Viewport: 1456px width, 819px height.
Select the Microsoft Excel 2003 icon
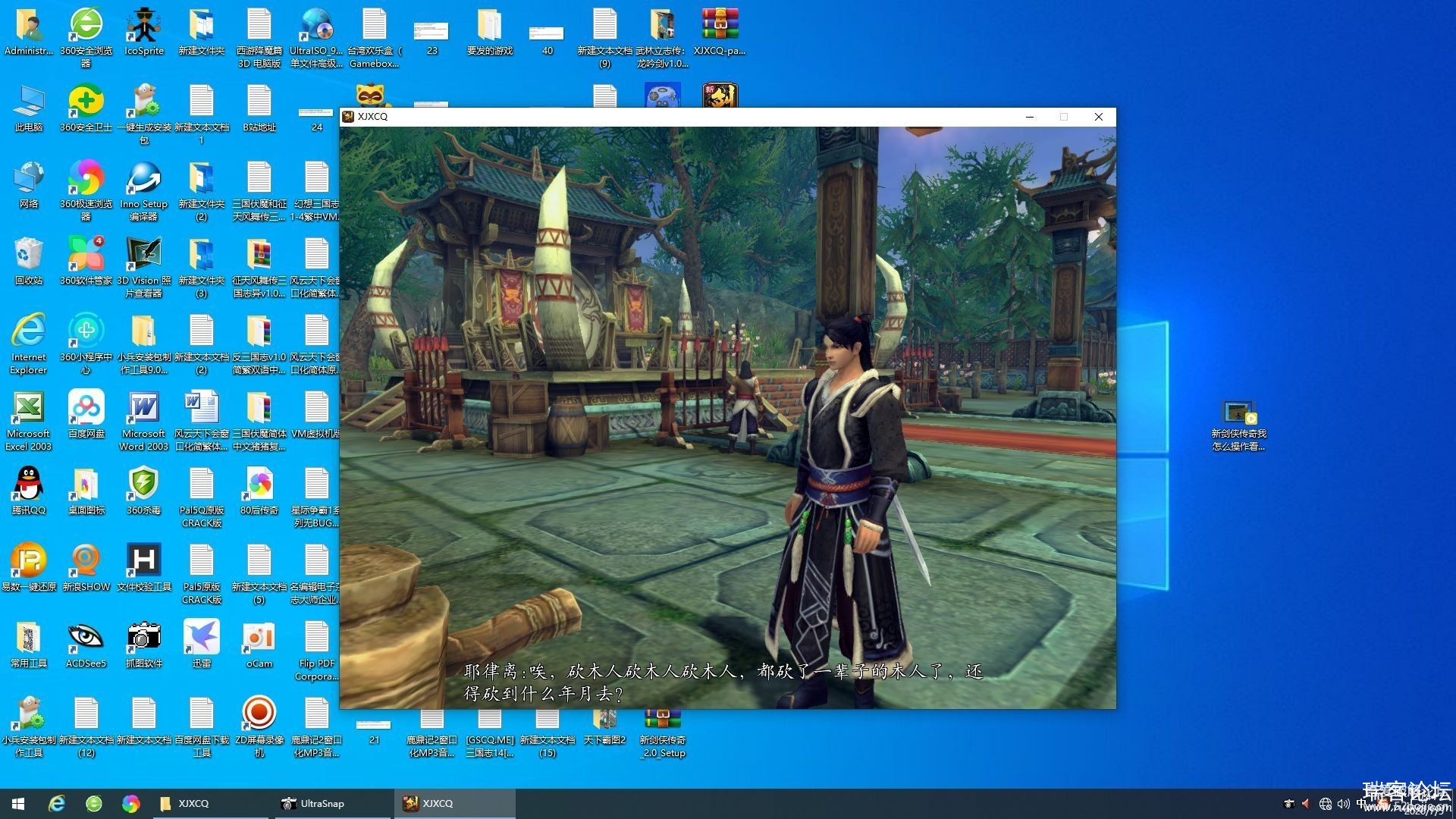[29, 419]
